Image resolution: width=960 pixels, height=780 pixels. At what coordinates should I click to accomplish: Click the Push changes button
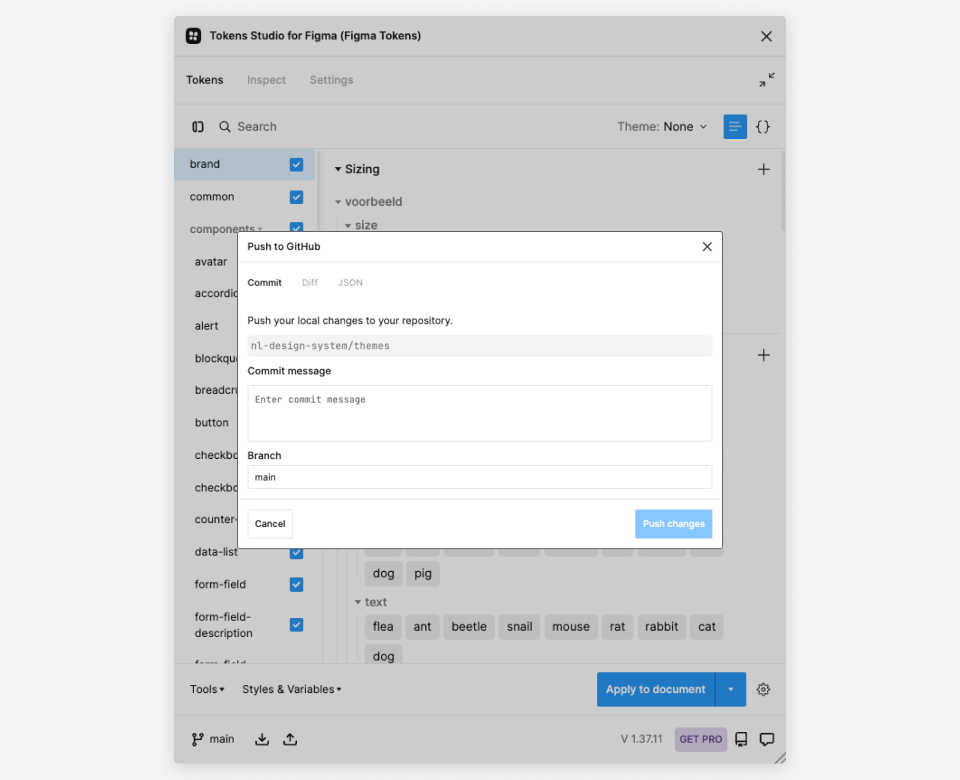tap(673, 523)
